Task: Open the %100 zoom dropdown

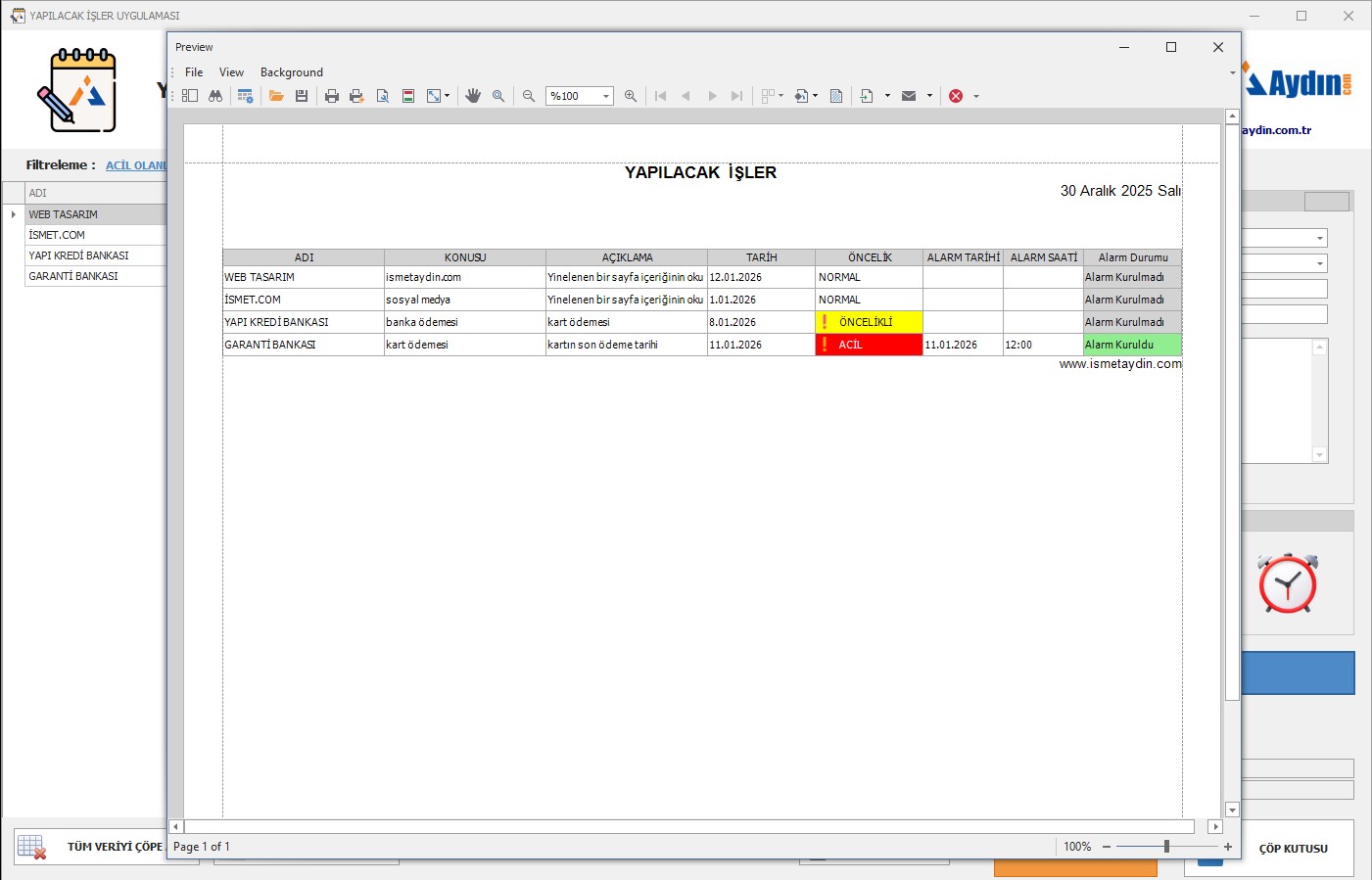Action: (x=605, y=96)
